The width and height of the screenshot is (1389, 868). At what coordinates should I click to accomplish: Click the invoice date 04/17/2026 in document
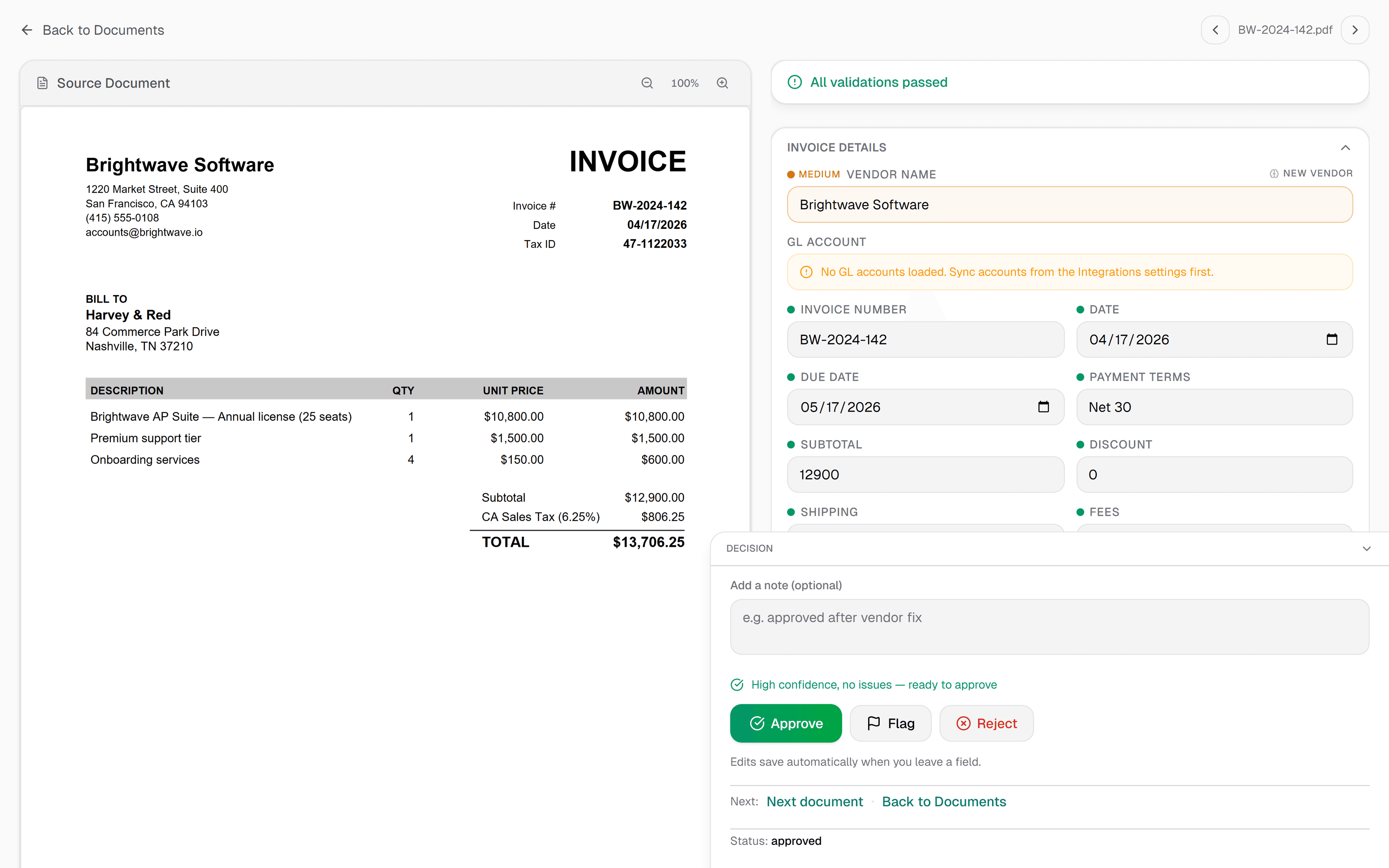(657, 225)
